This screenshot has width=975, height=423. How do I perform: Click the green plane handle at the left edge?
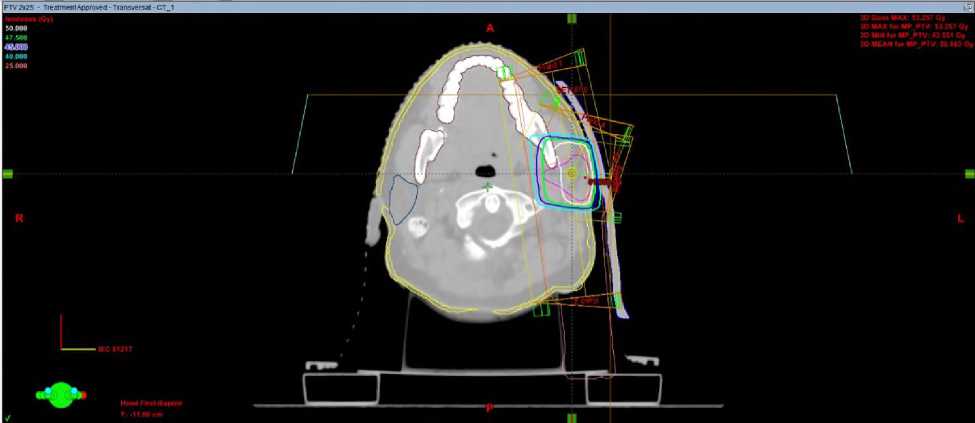pyautogui.click(x=7, y=174)
